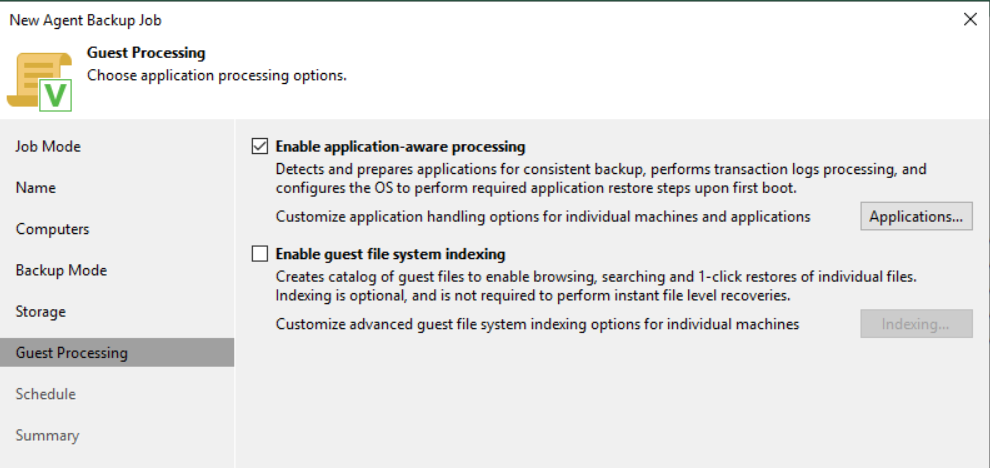
Task: Click the 'Choose application processing options' subtitle
Action: [x=217, y=75]
